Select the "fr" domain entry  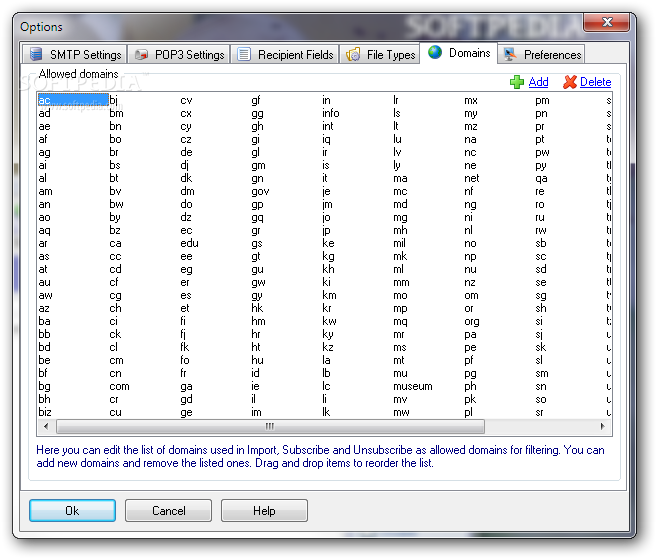pyautogui.click(x=184, y=373)
